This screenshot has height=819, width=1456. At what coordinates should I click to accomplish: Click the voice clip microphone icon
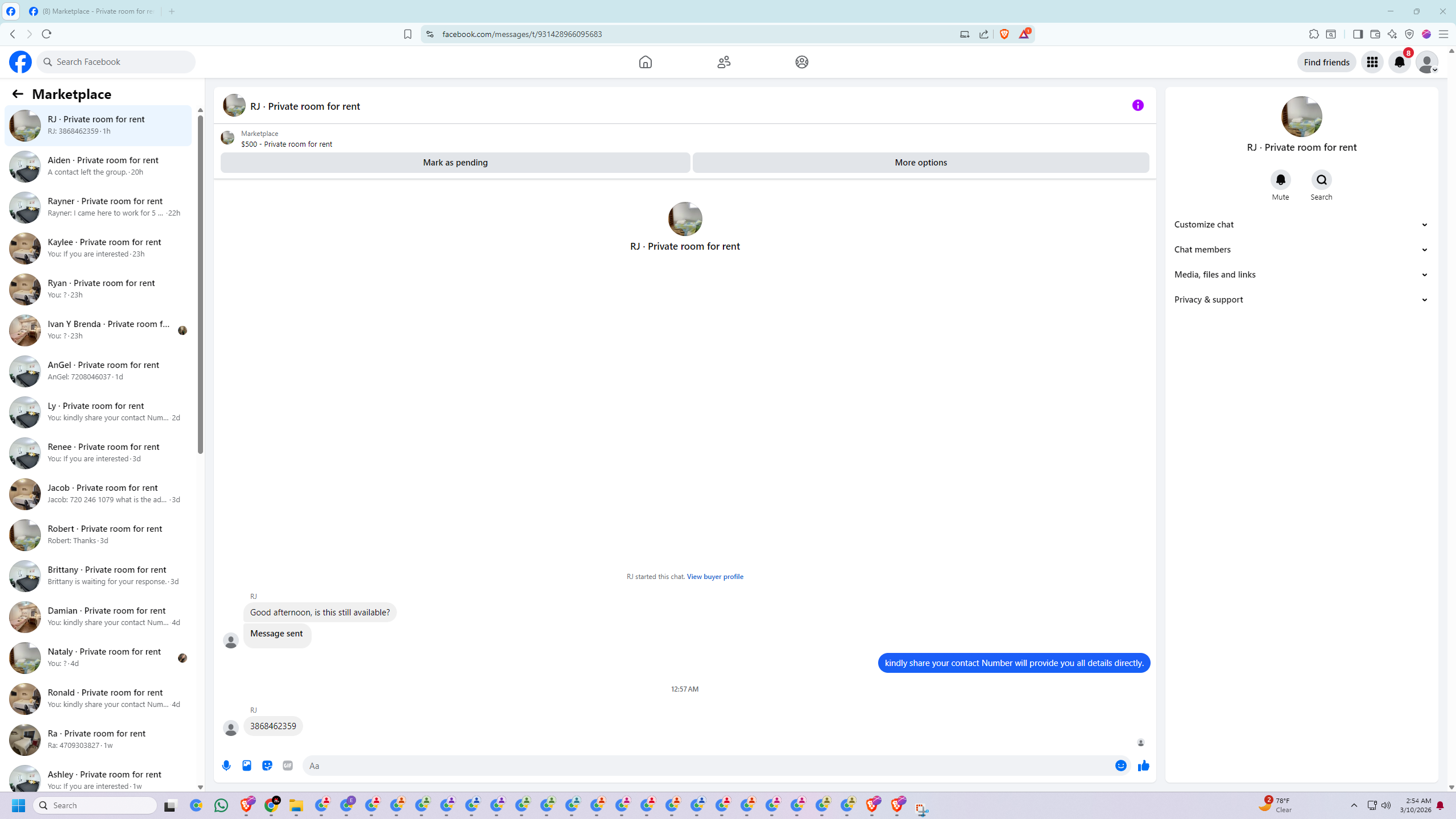(226, 766)
